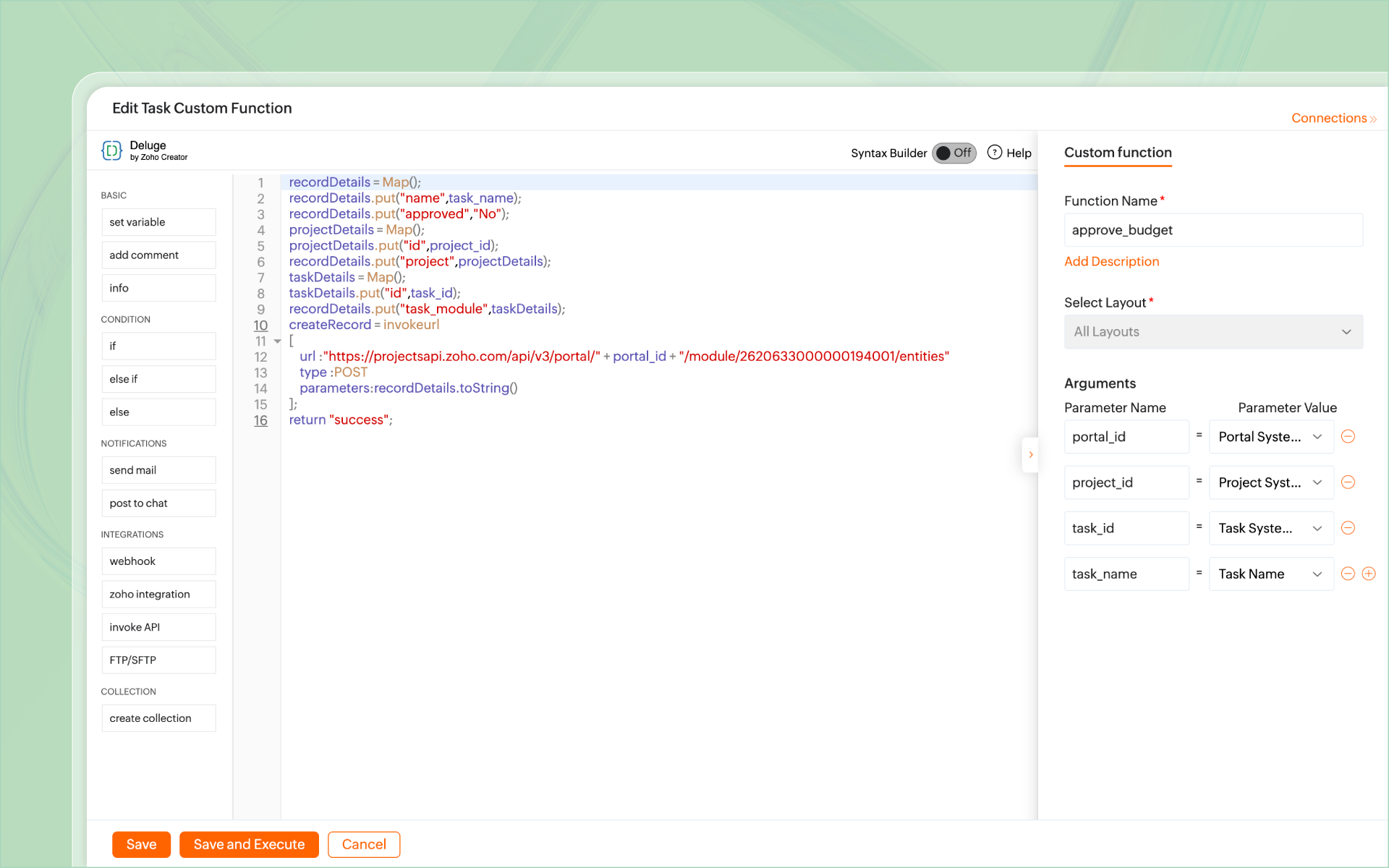Remove the task_id argument row
Viewport: 1389px width, 868px height.
[x=1348, y=528]
